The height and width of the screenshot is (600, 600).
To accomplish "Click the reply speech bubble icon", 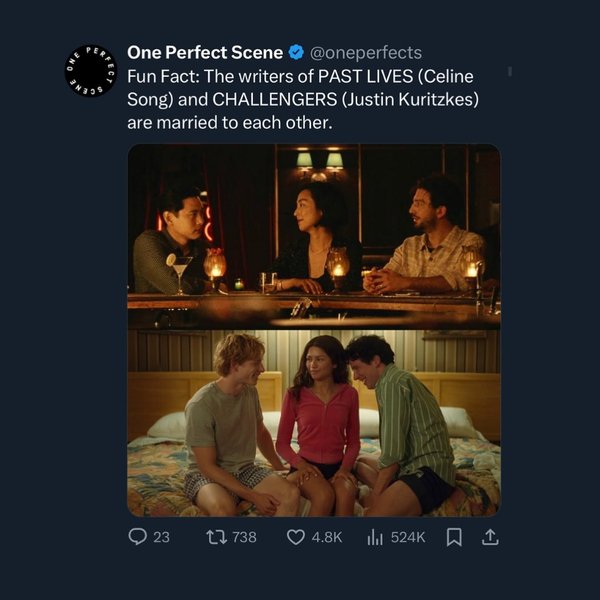I will coord(137,537).
